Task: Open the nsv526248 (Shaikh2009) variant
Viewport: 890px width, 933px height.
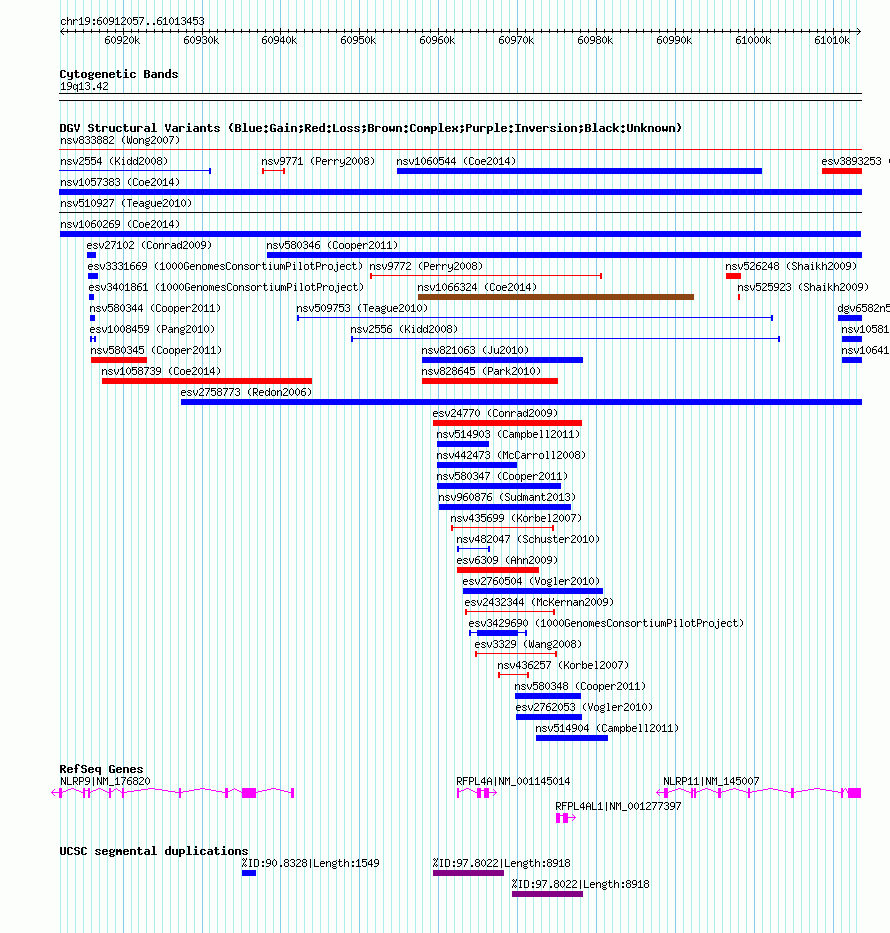Action: pyautogui.click(x=791, y=267)
